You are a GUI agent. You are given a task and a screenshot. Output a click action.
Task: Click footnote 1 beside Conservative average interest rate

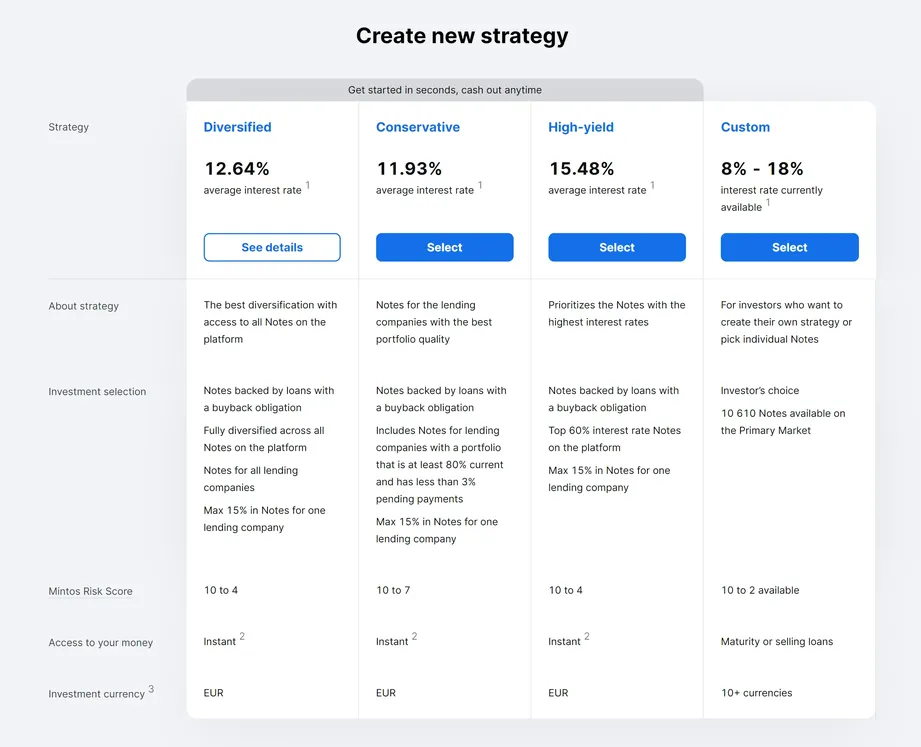480,185
